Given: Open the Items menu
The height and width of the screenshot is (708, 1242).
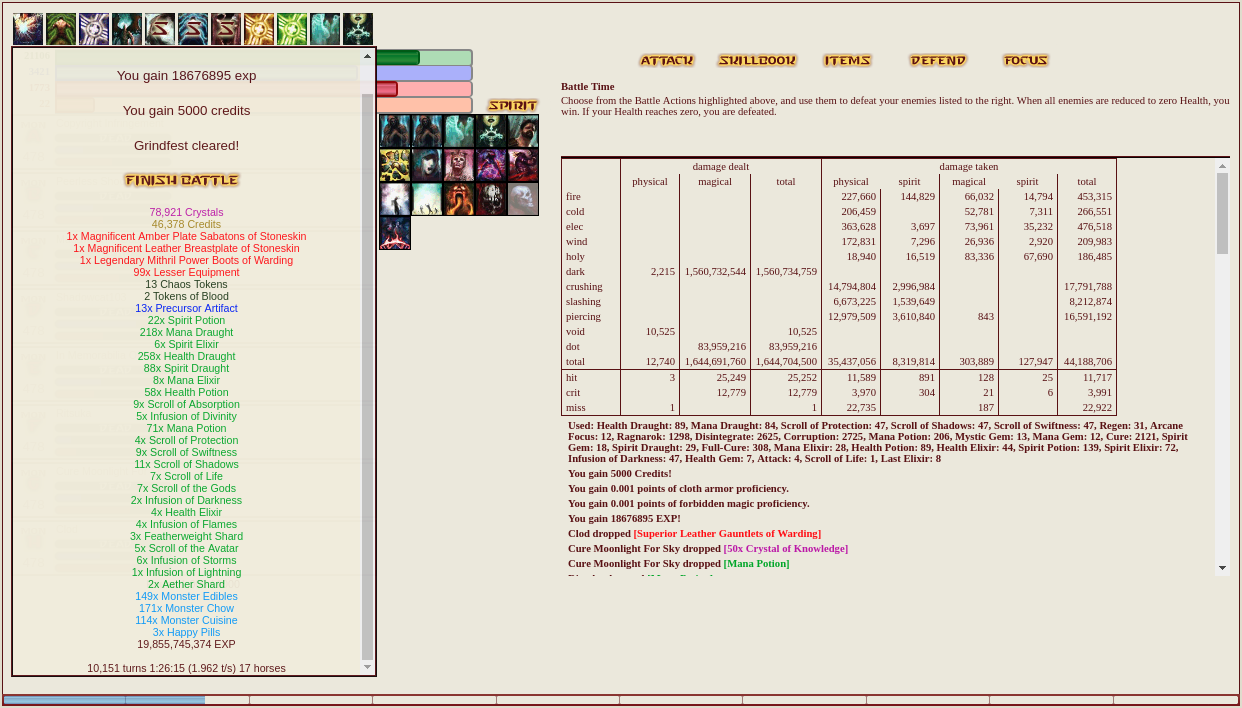Looking at the screenshot, I should [847, 61].
